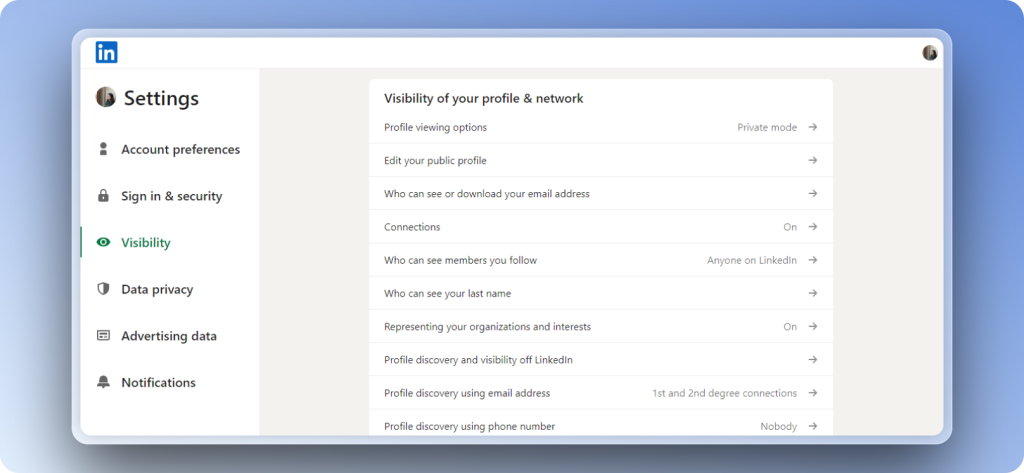Switch to Sign in & security section
Image resolution: width=1024 pixels, height=473 pixels.
171,196
